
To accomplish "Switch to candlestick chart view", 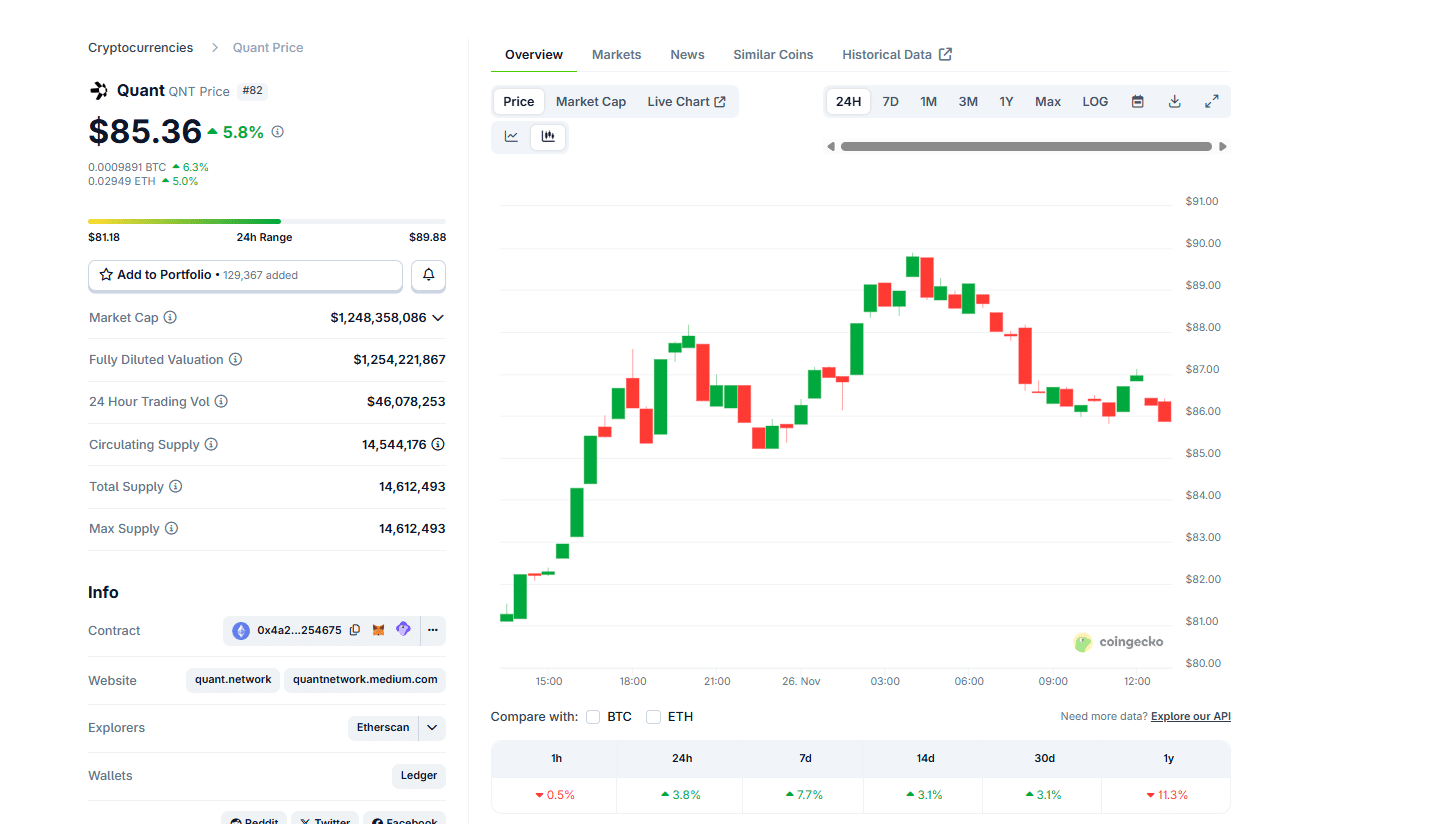I will (x=548, y=136).
